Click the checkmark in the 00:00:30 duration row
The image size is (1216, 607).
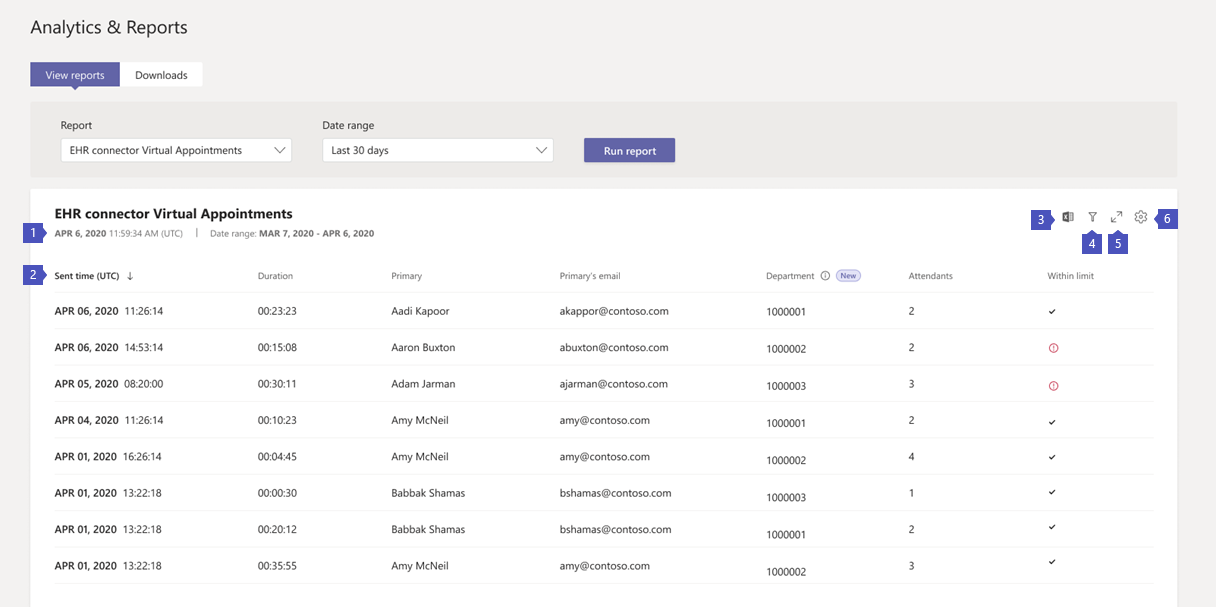pos(1052,492)
